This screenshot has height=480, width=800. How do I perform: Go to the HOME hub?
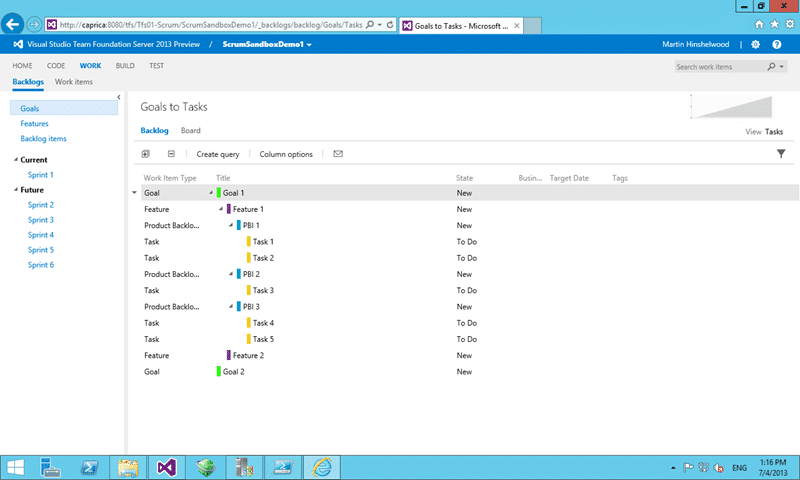tap(22, 66)
